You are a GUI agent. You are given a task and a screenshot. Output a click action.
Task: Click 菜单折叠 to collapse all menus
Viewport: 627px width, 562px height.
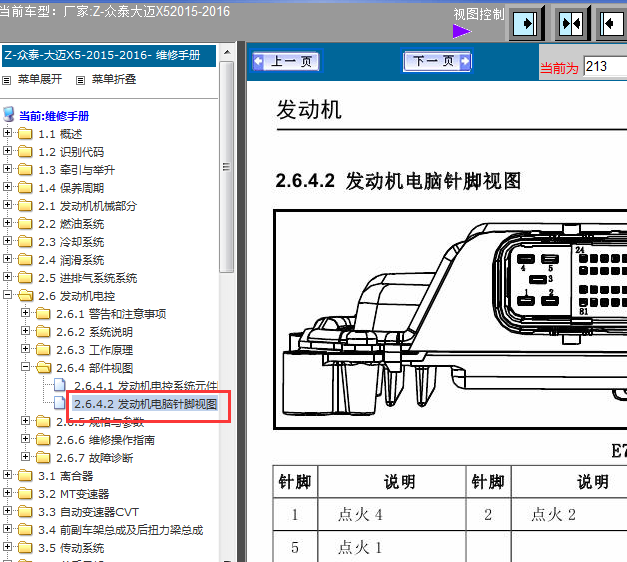tap(114, 79)
